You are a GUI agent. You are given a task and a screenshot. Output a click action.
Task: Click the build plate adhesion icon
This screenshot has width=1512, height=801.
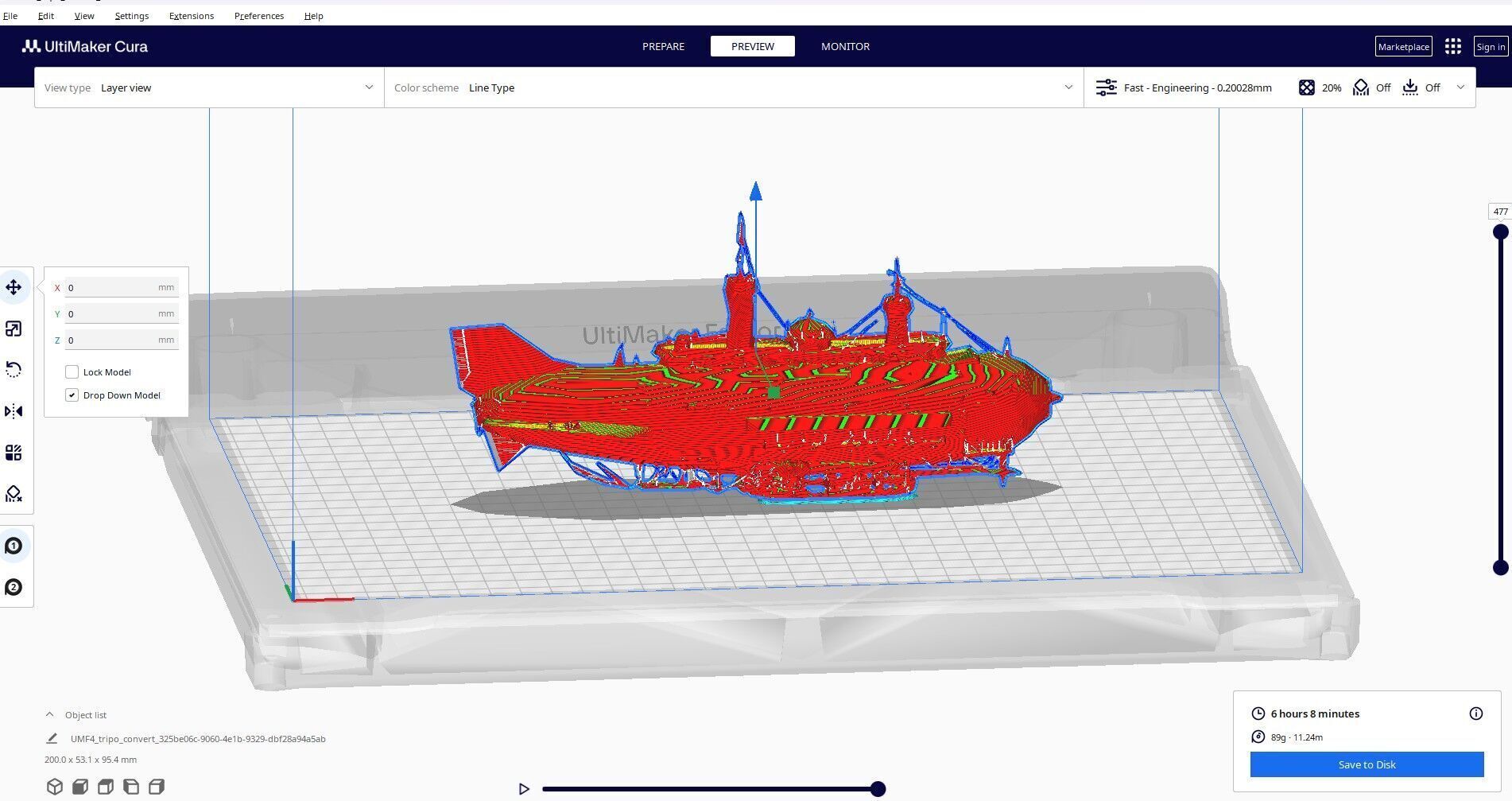[1409, 87]
